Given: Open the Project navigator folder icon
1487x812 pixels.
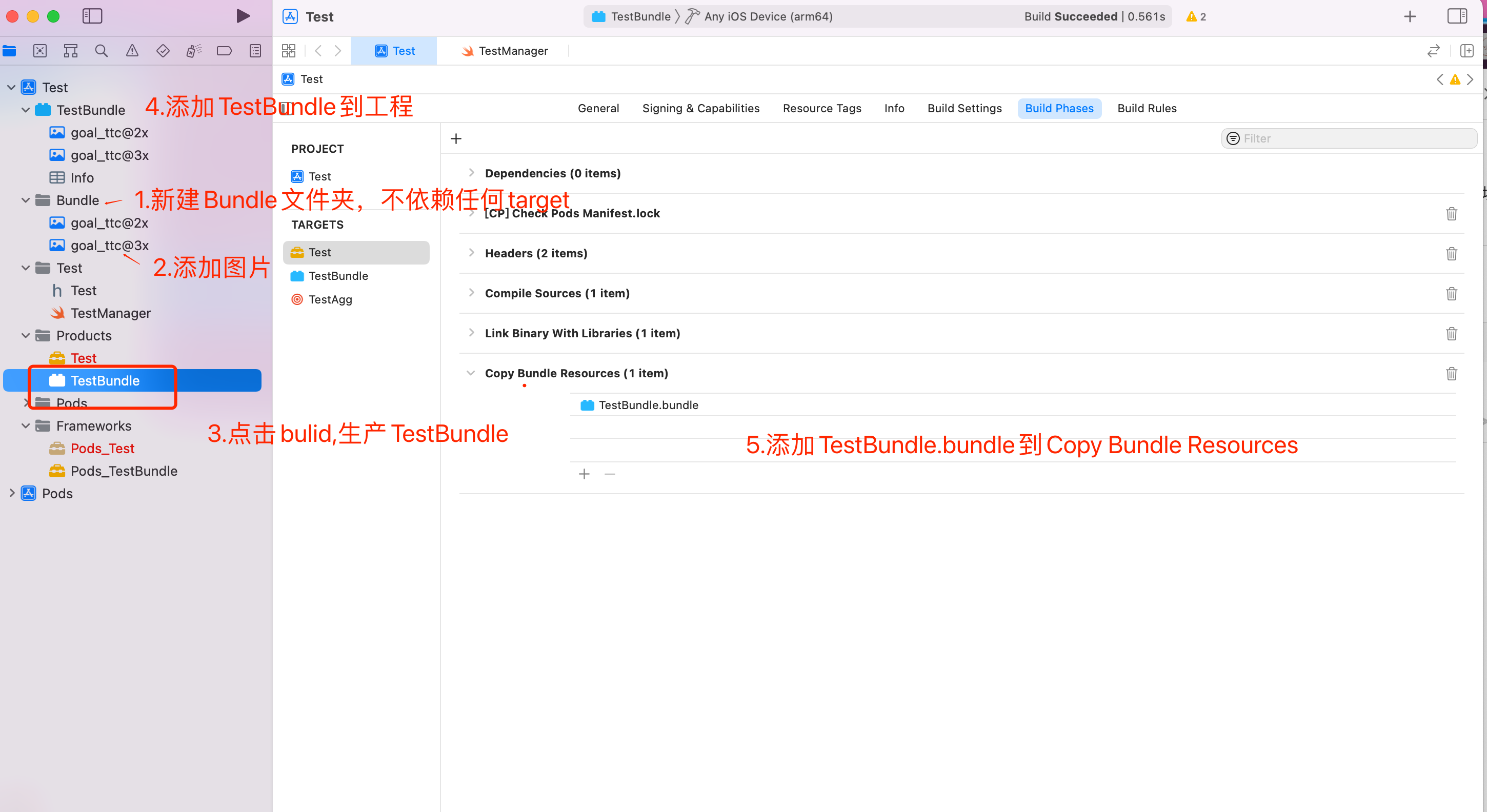Looking at the screenshot, I should [9, 50].
